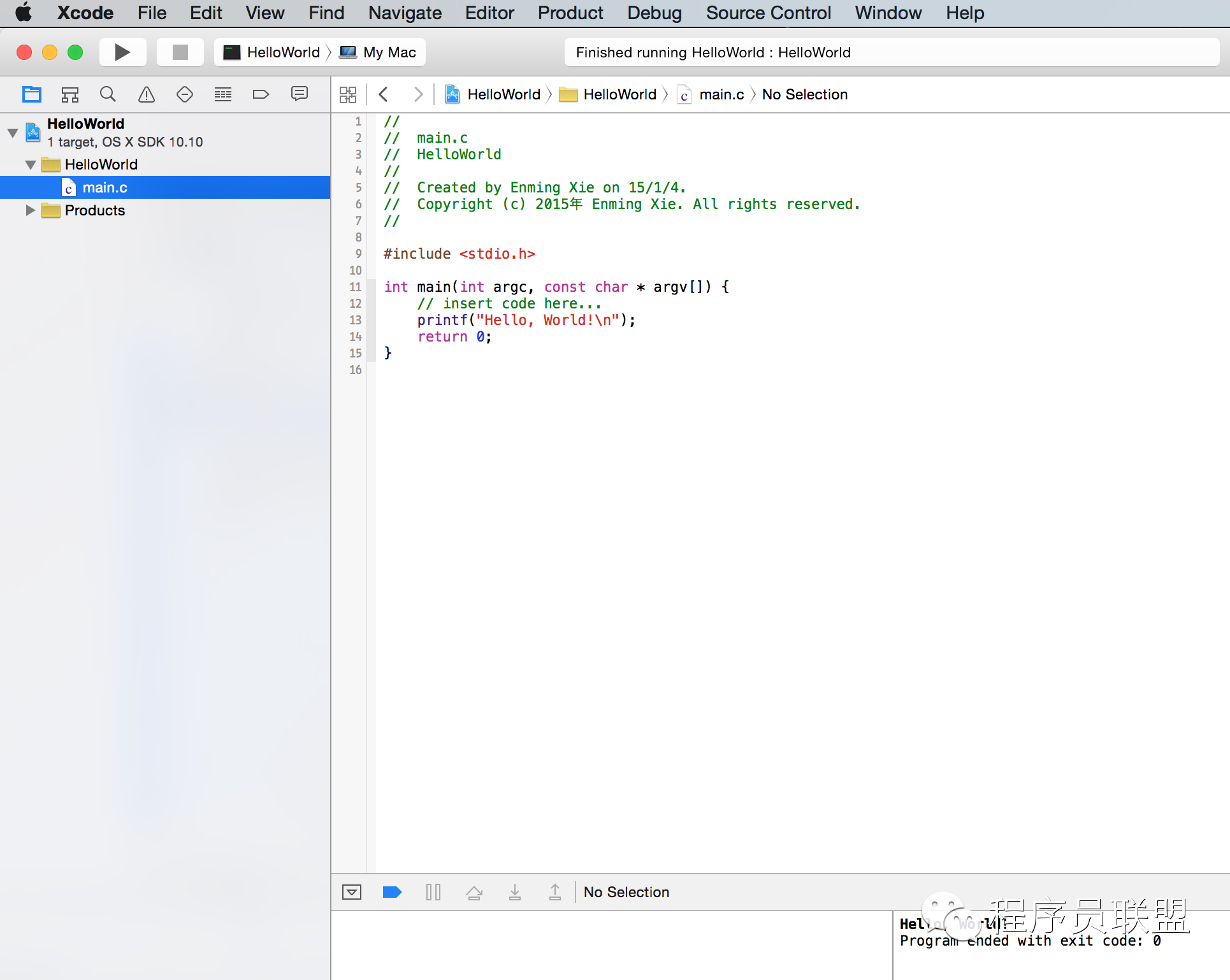Screen dimensions: 1230x980
Task: Click line number 11 in gutter
Action: 355,287
